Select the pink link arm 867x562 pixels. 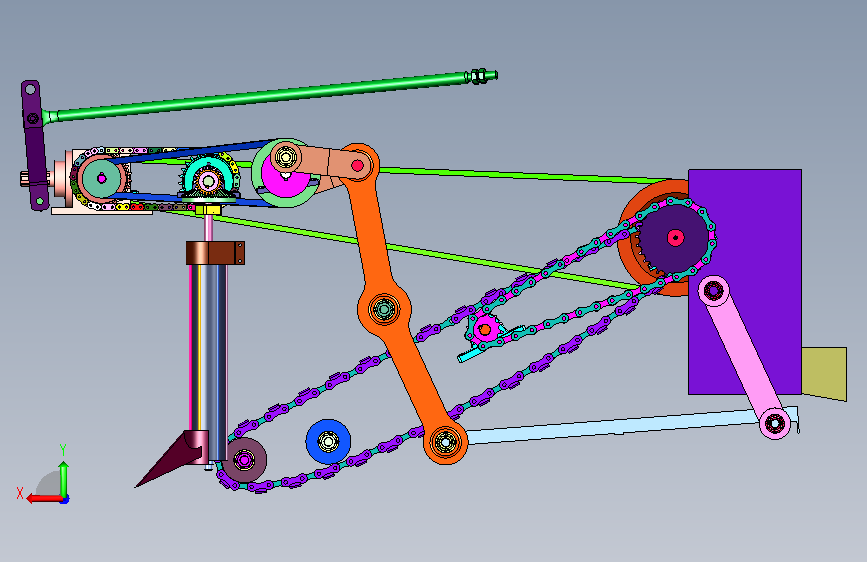pyautogui.click(x=744, y=357)
